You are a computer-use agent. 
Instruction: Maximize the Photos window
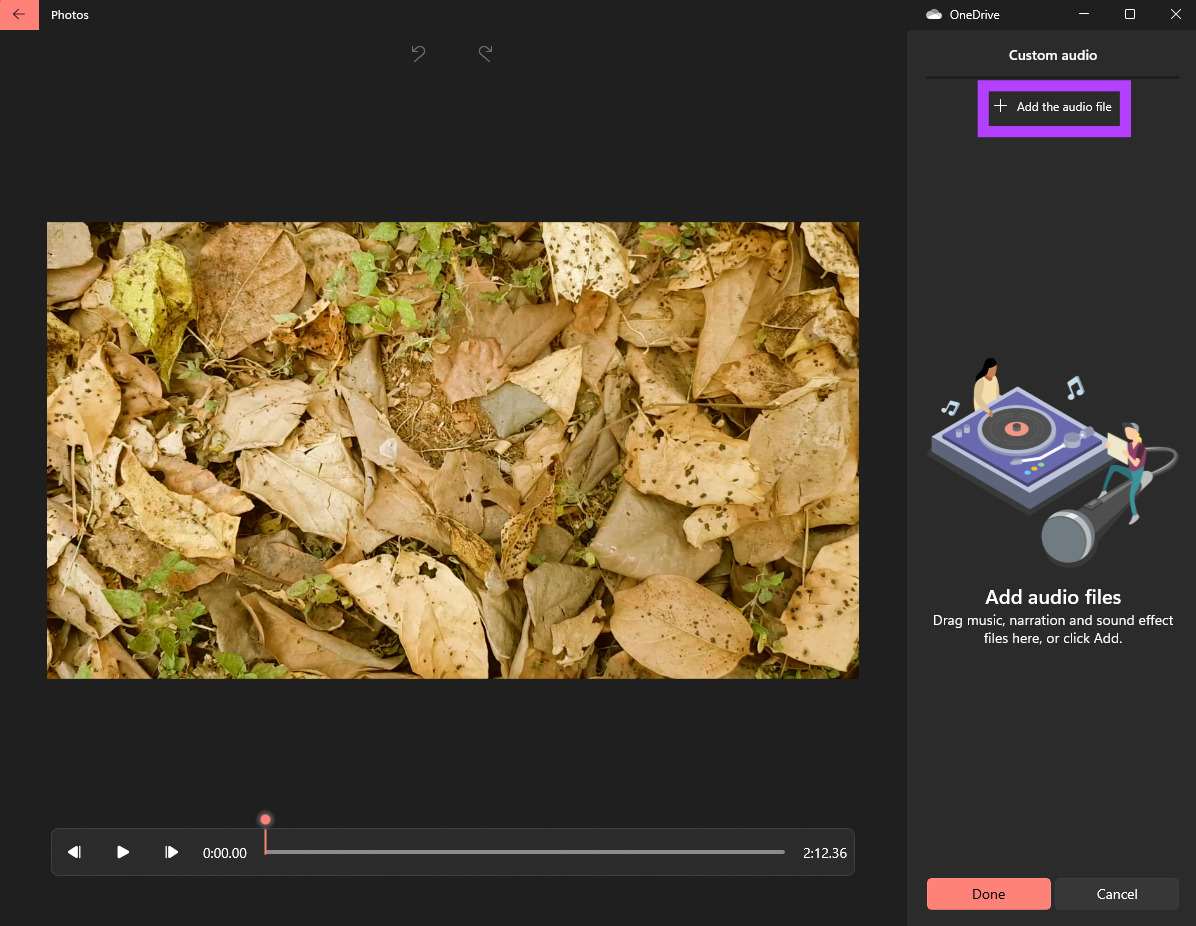pyautogui.click(x=1130, y=15)
